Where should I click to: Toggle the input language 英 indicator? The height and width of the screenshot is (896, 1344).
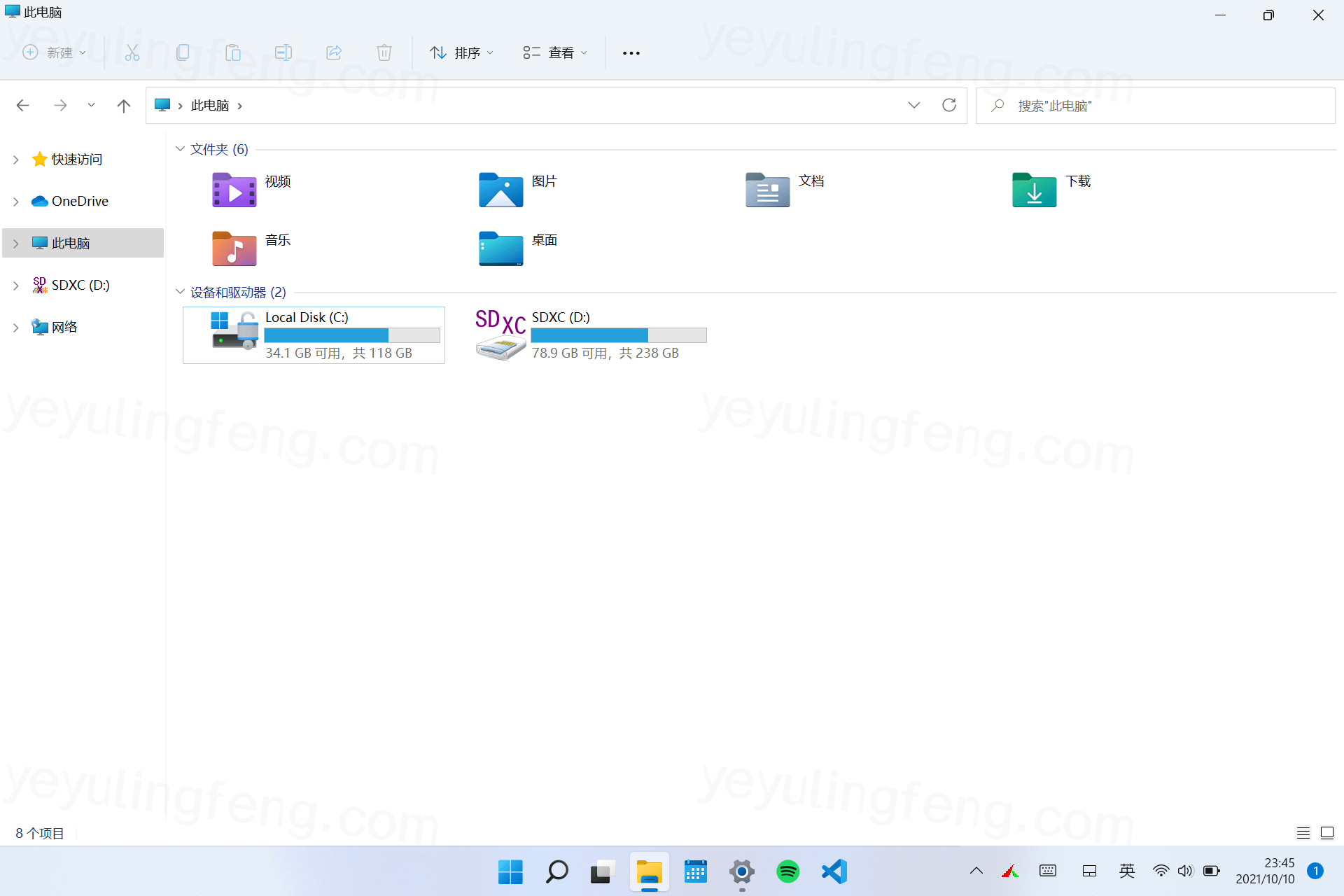click(x=1126, y=871)
